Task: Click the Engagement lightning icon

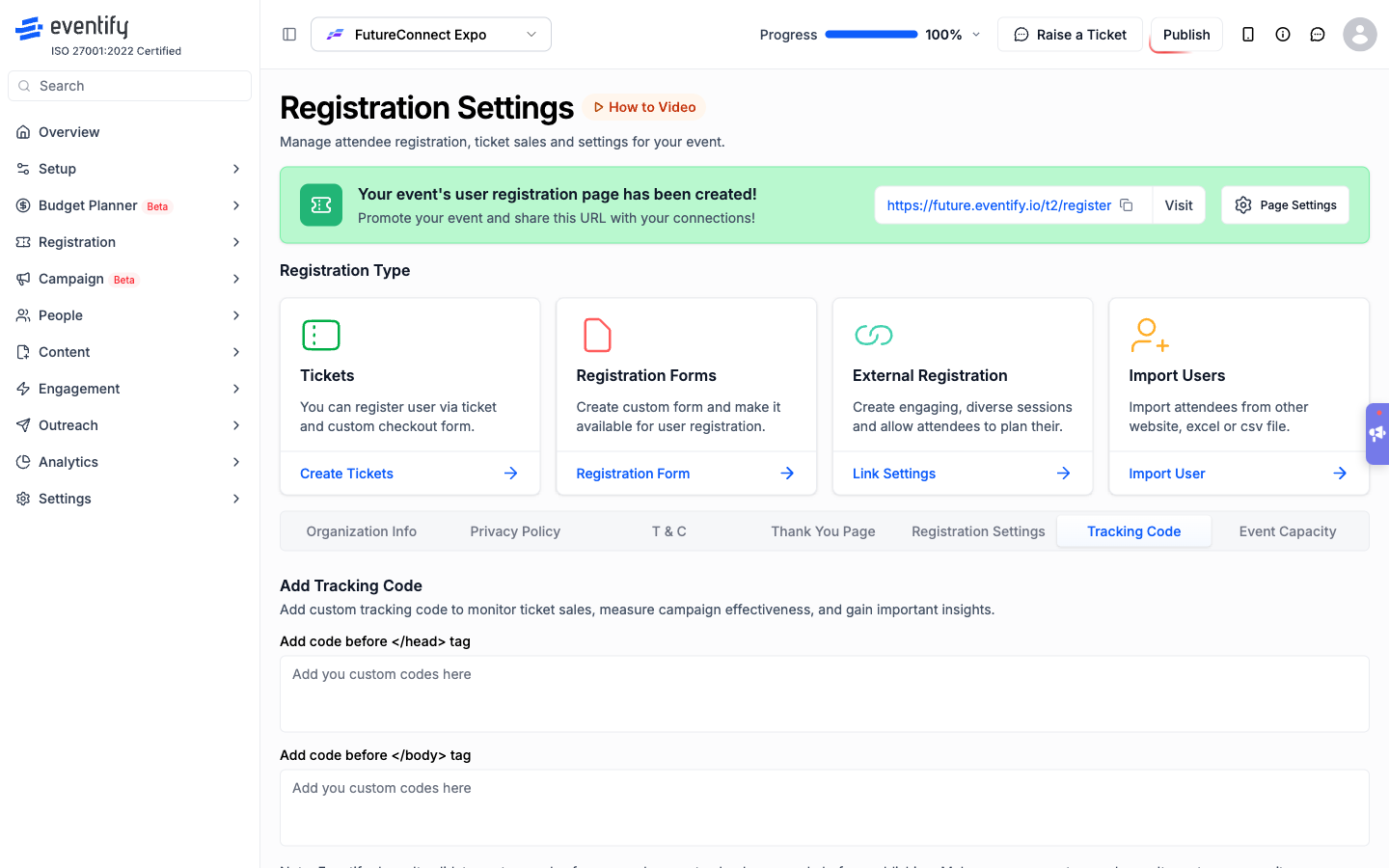Action: [23, 389]
